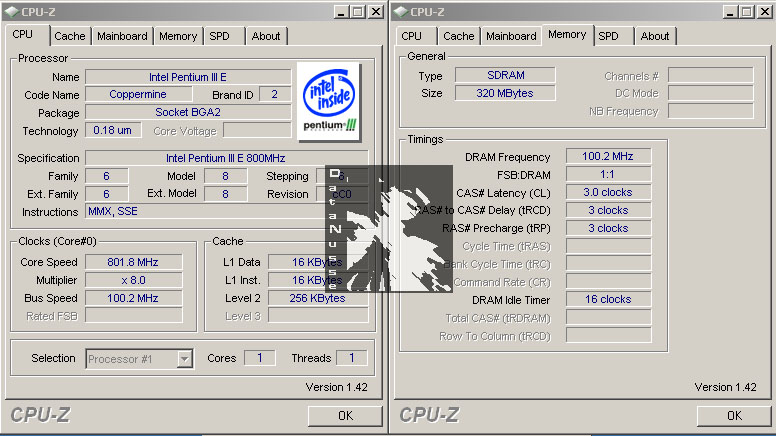Click the empty Core Voltage field
The image size is (776, 436).
257,130
